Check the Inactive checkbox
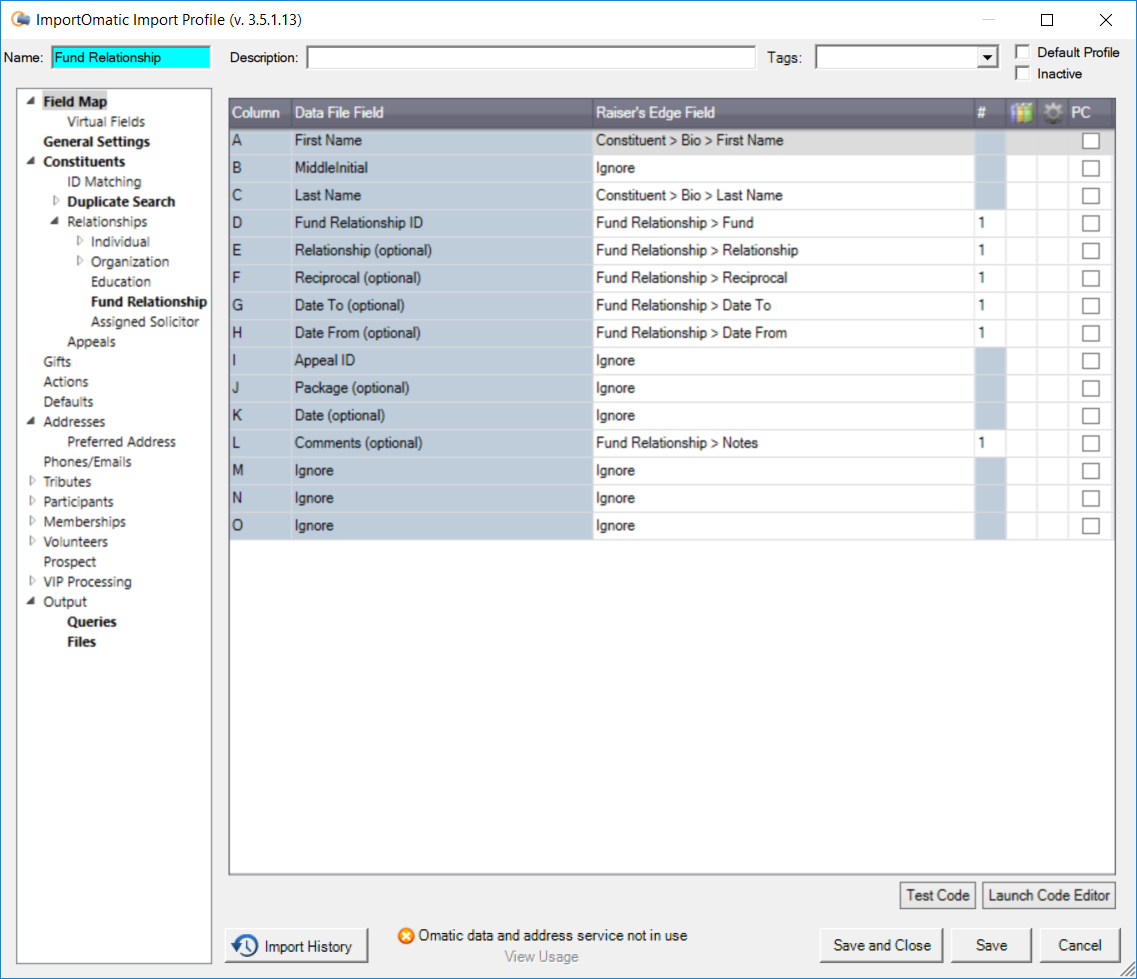This screenshot has width=1137, height=979. (1022, 73)
